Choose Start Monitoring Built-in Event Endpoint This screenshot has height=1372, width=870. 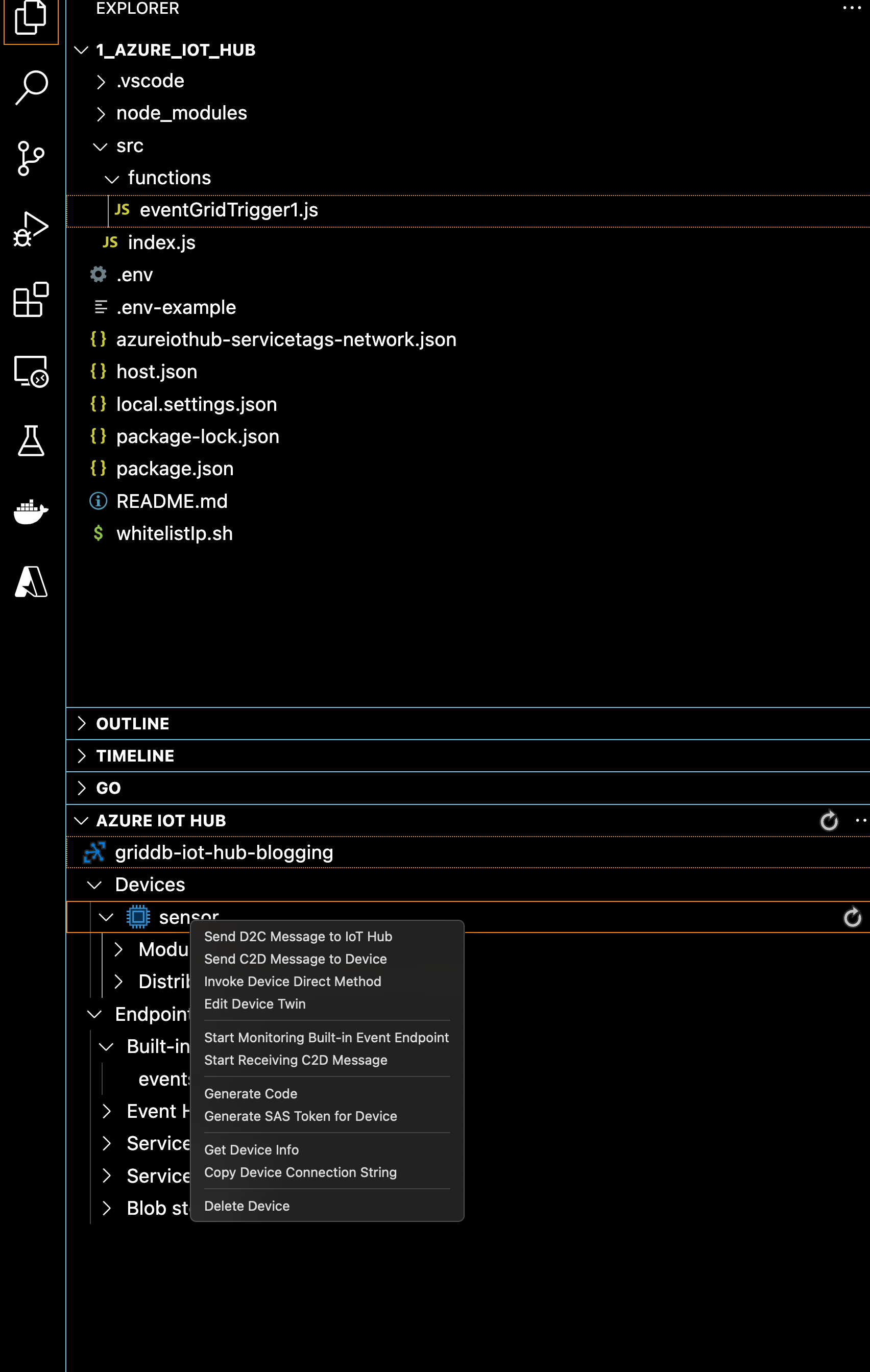tap(326, 1038)
